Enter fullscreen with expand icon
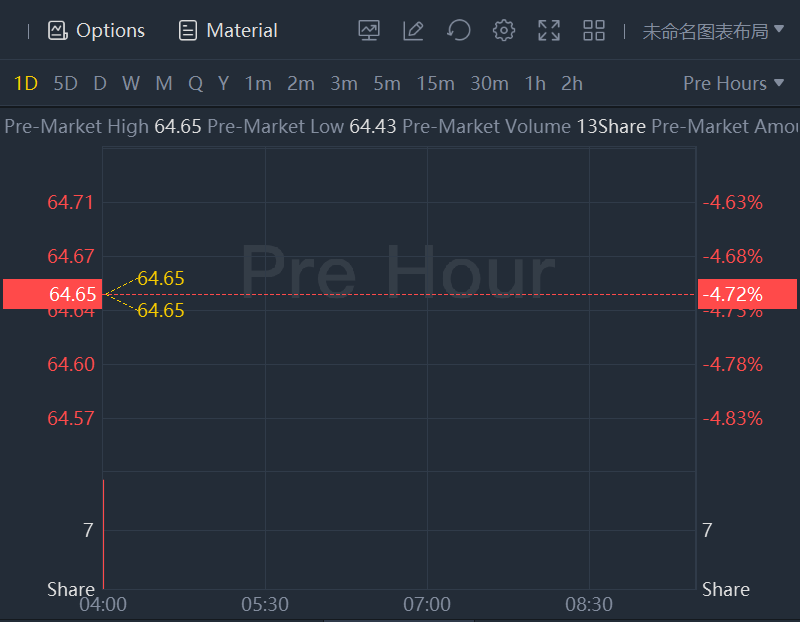Viewport: 800px width, 622px height. tap(549, 31)
